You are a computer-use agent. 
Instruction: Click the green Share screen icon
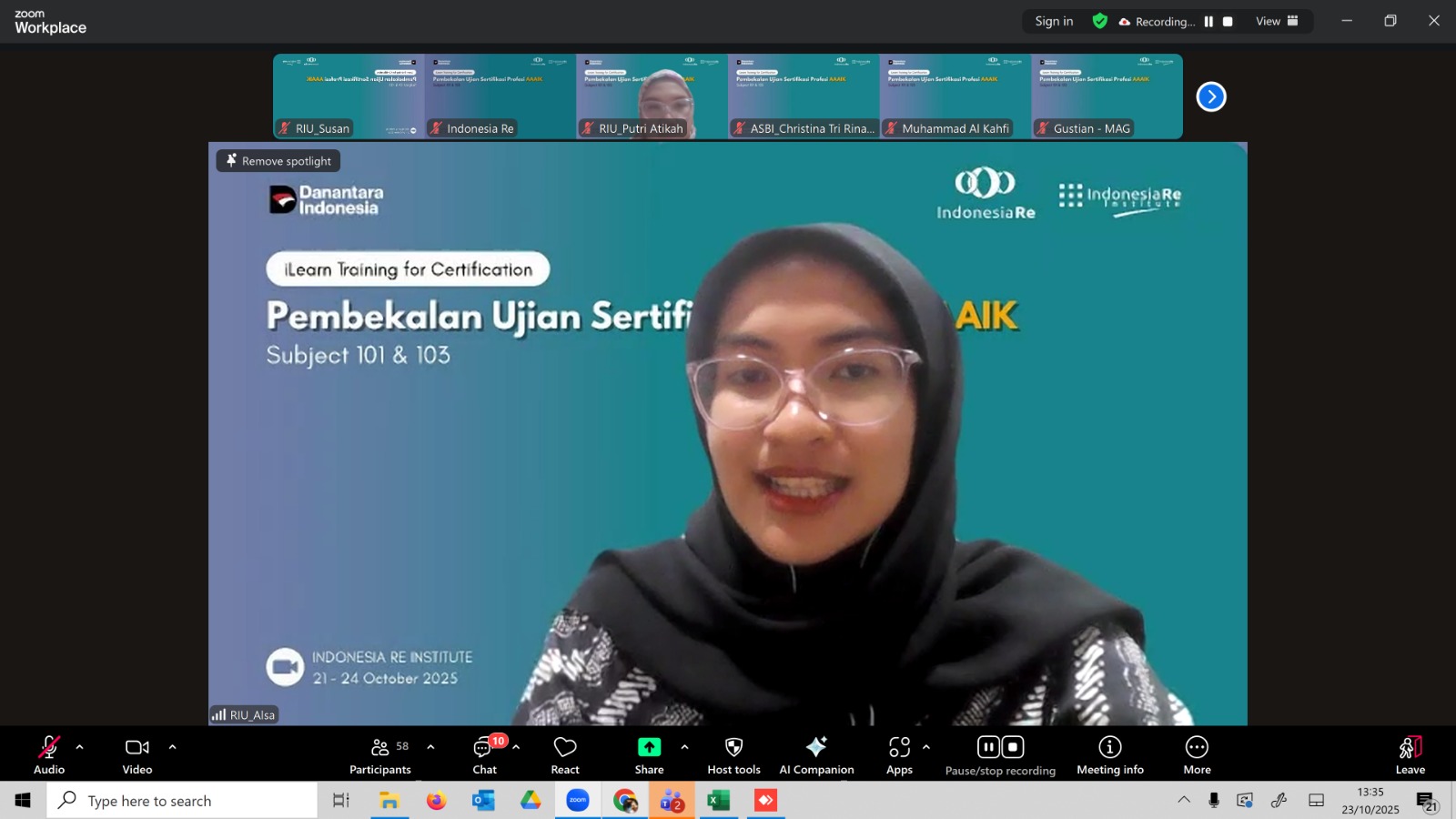pos(649,747)
